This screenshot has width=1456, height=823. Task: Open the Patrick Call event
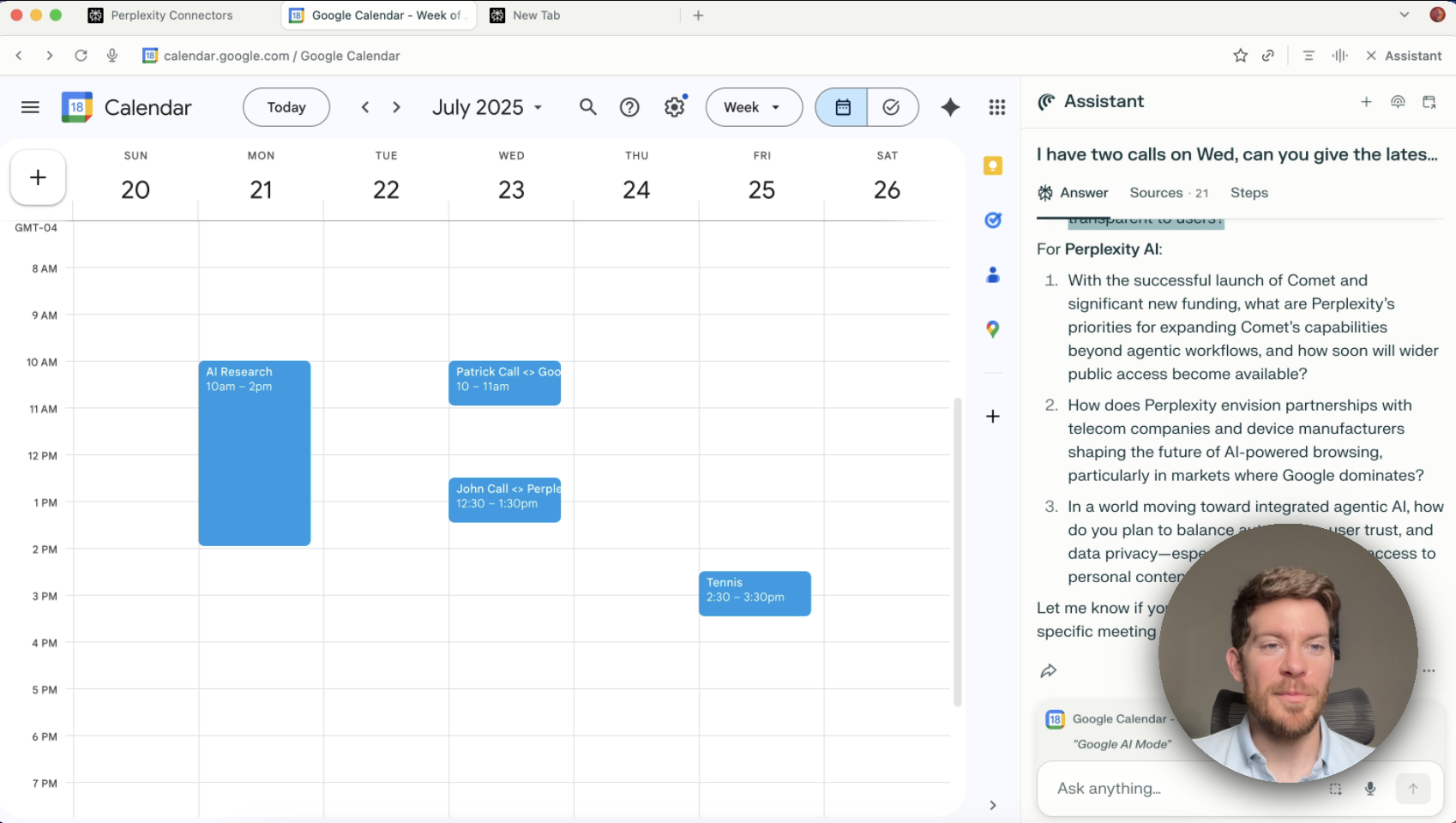click(x=505, y=382)
